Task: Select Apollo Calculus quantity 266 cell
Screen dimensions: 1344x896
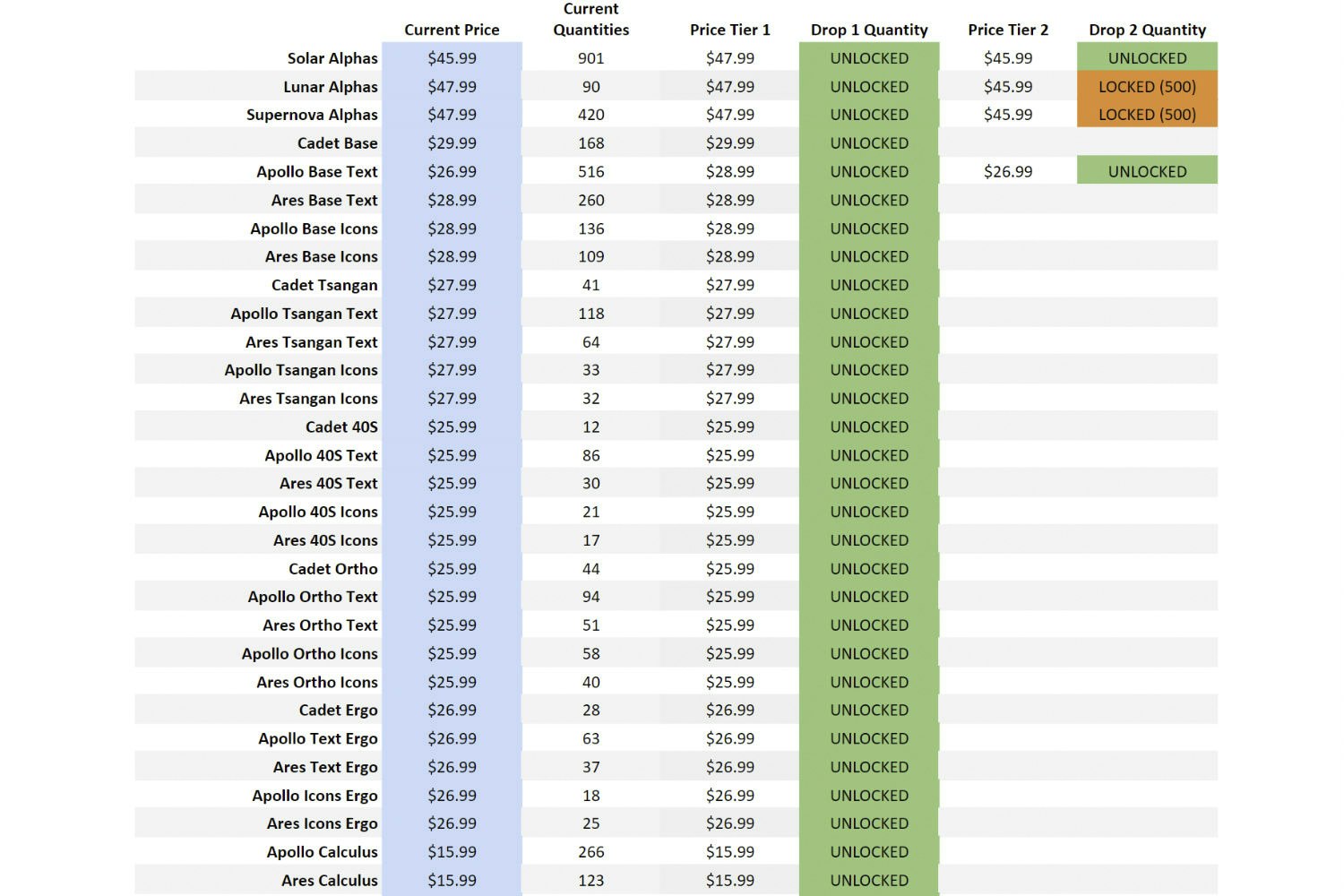Action: (x=591, y=852)
